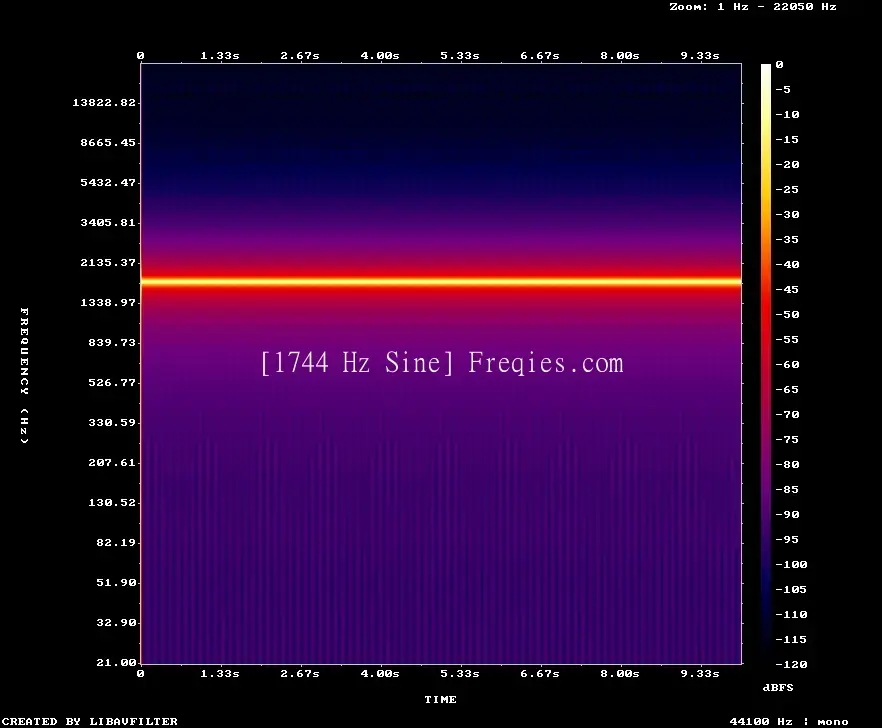882x728 pixels.
Task: Select the -75 value on the dB scale
Action: point(787,439)
